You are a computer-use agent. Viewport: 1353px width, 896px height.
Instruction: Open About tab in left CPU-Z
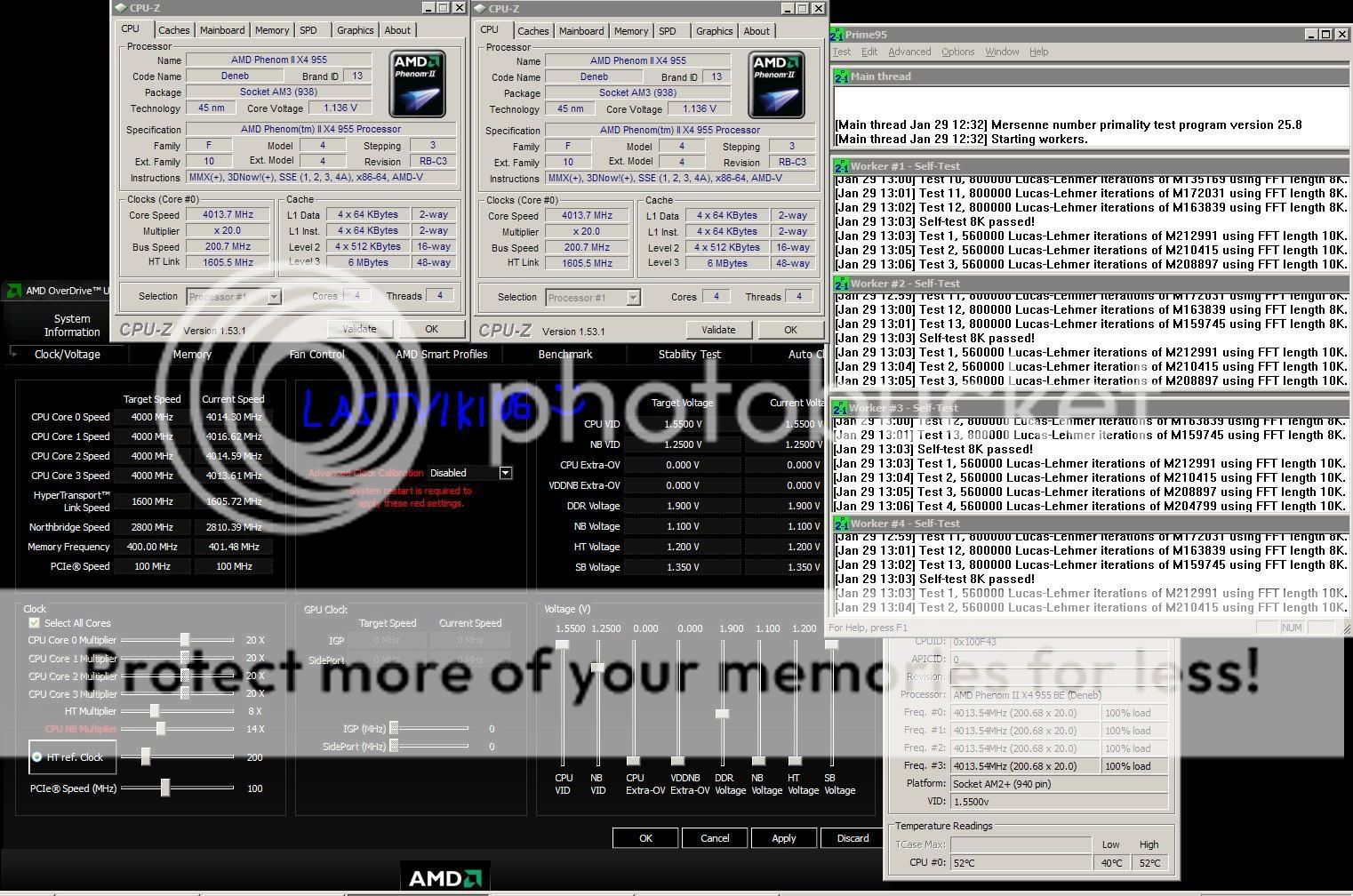(x=397, y=30)
